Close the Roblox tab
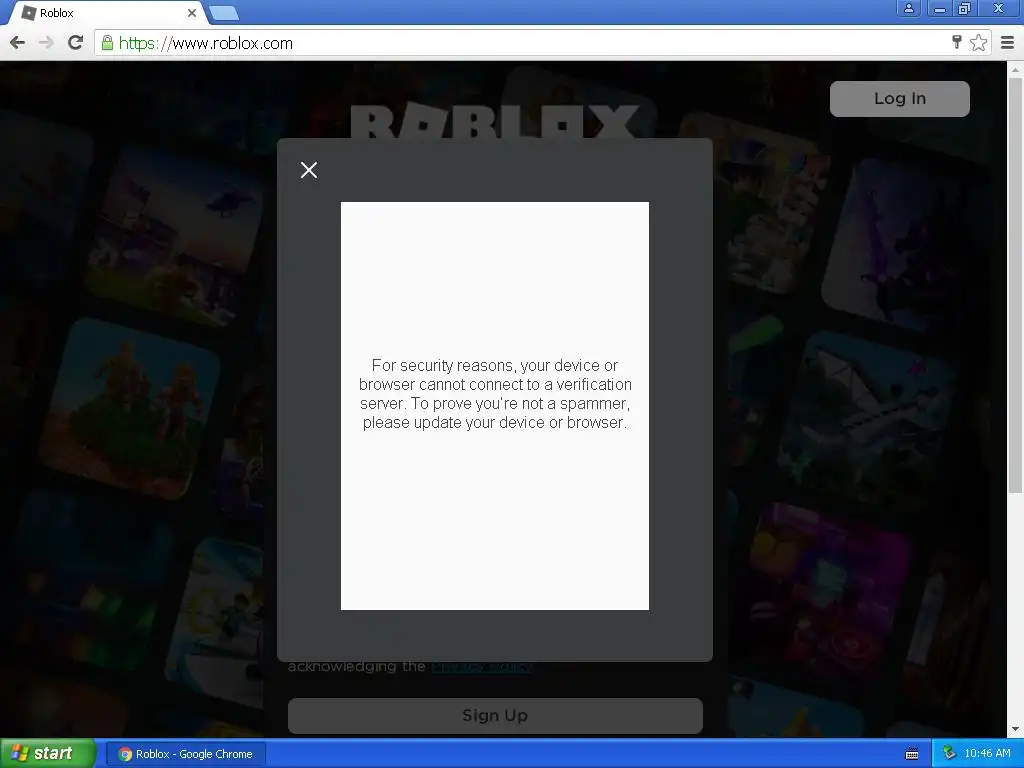The height and width of the screenshot is (768, 1024). 191,13
